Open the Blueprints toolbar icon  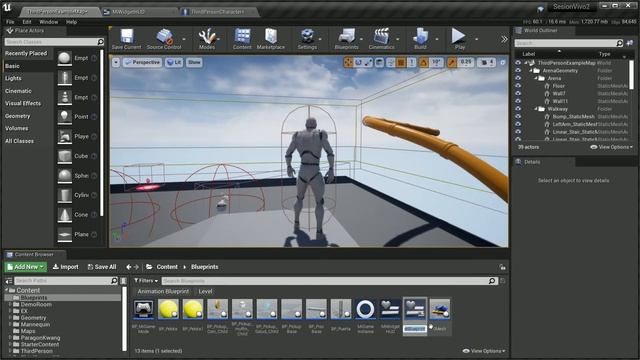(x=347, y=39)
